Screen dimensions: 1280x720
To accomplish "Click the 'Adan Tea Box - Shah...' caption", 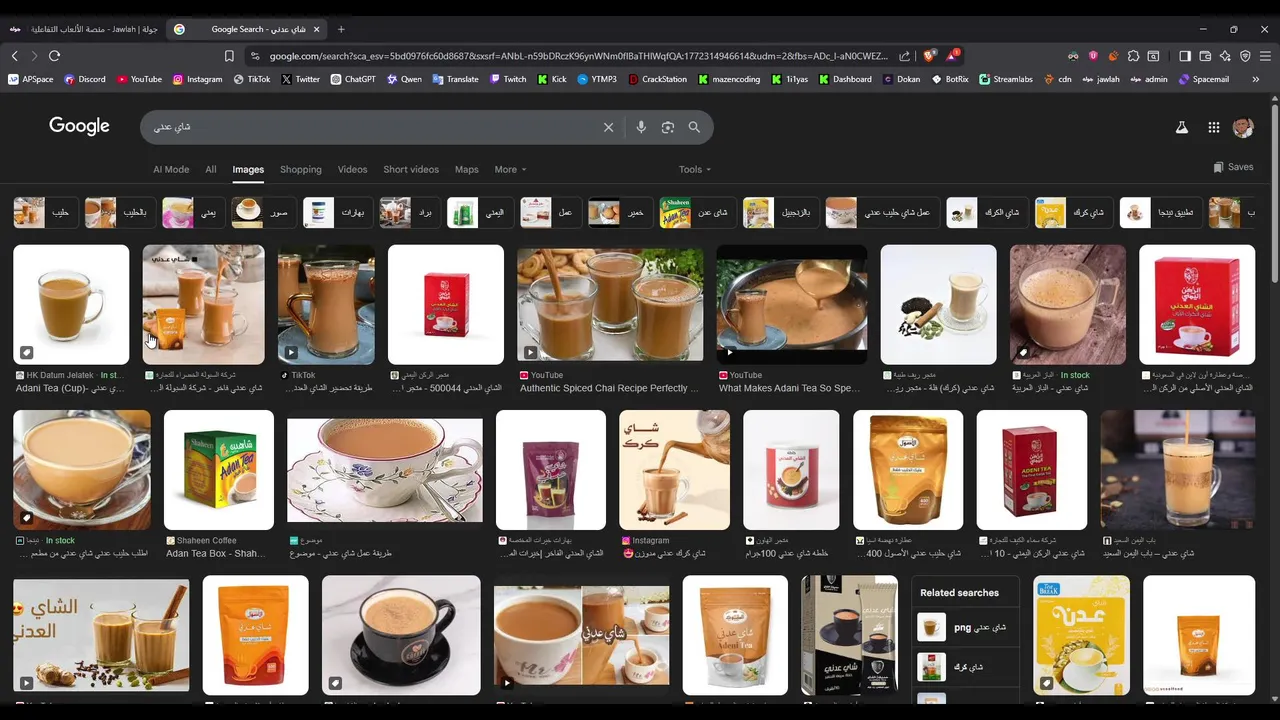I will (215, 553).
